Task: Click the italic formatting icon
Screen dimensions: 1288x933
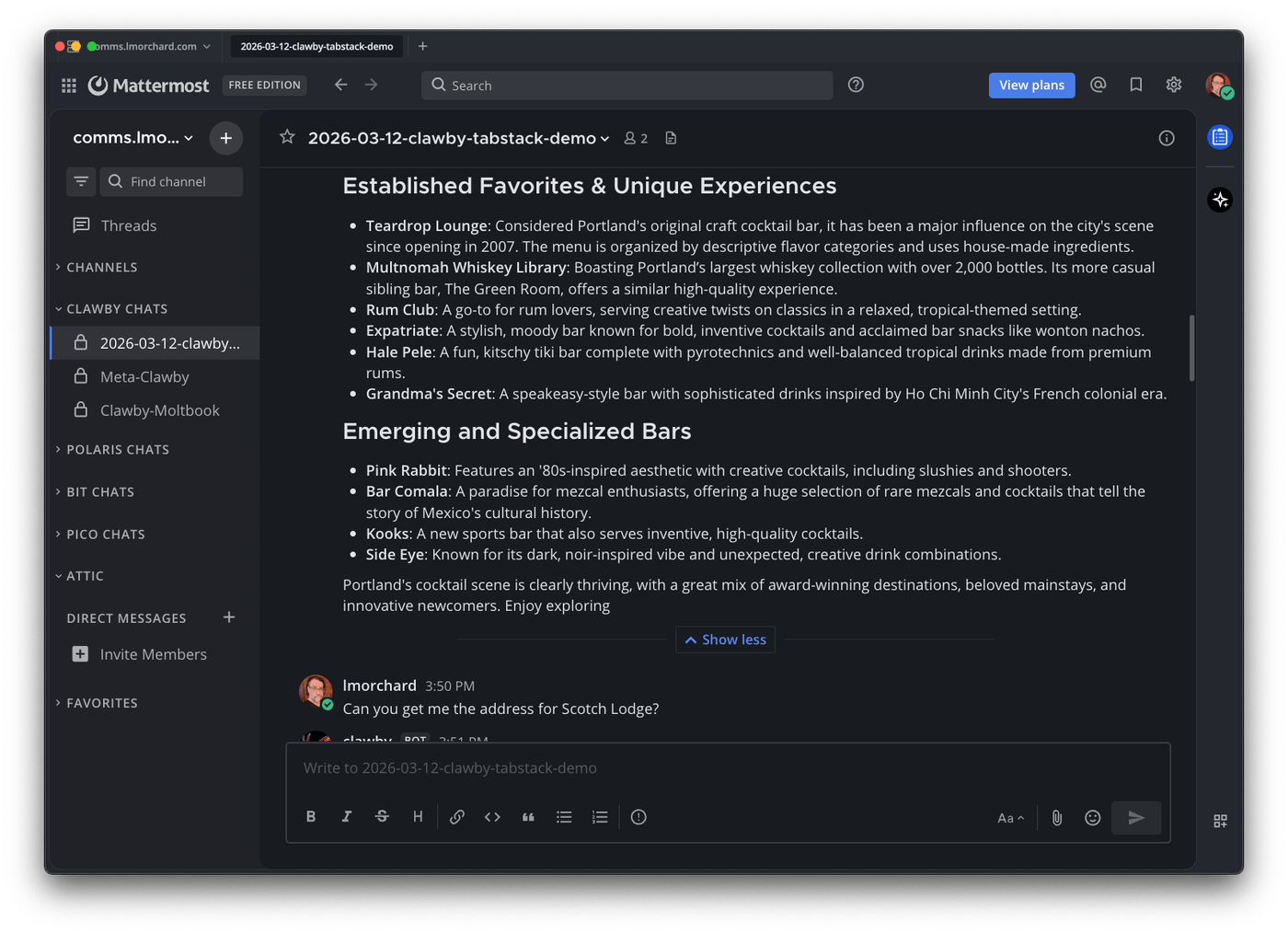Action: pos(347,817)
